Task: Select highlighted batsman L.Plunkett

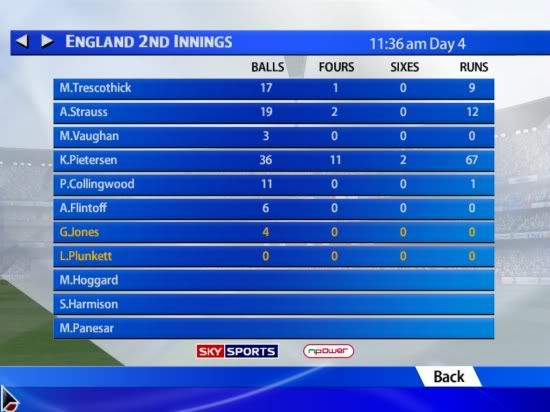Action: pos(274,257)
